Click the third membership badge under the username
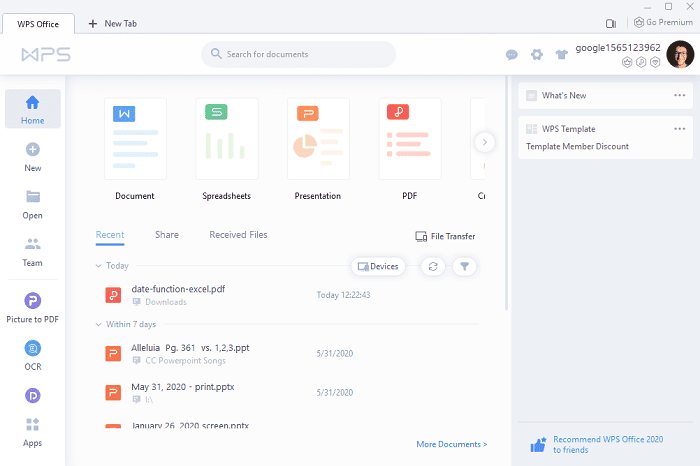This screenshot has width=700, height=466. click(655, 62)
